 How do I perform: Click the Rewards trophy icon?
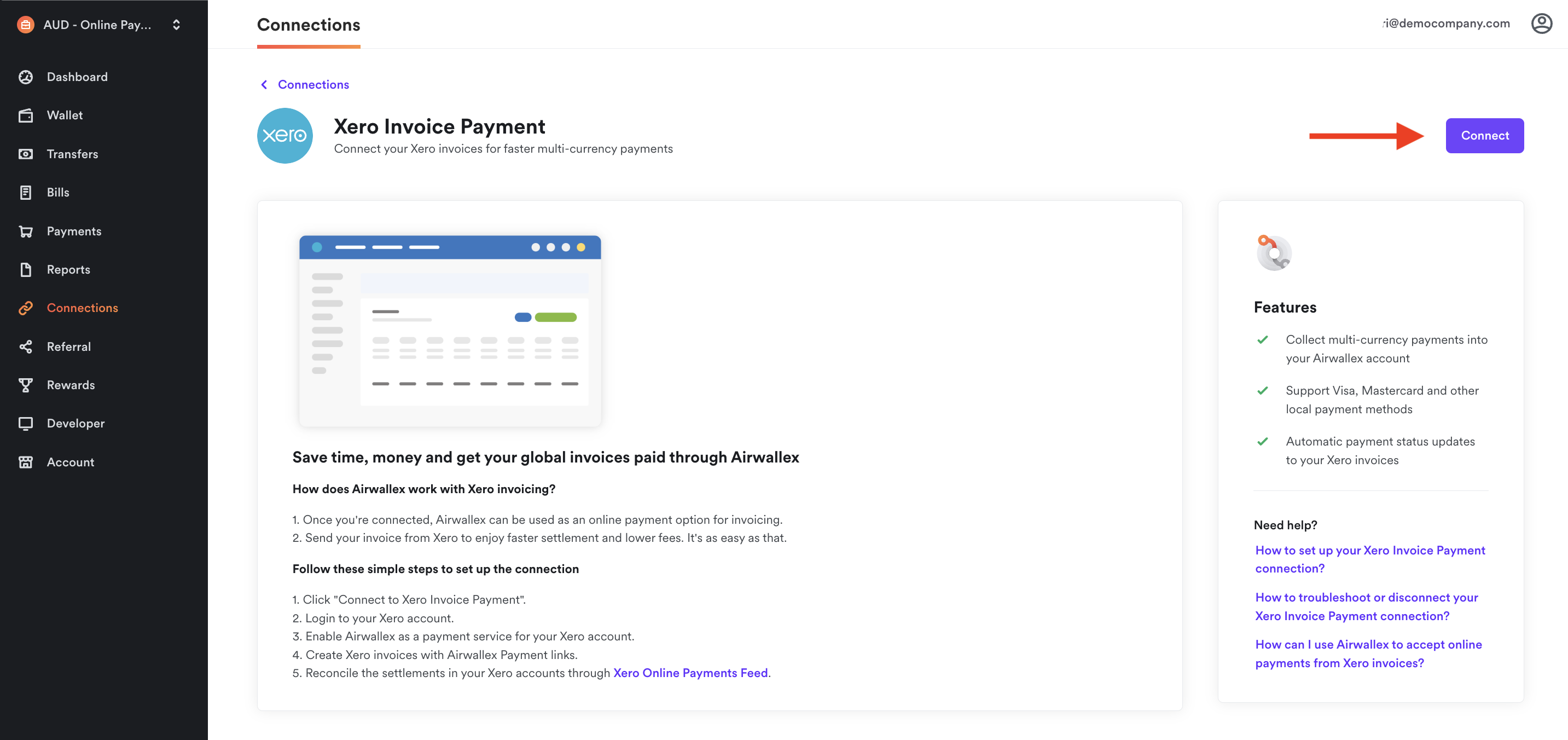(x=26, y=385)
